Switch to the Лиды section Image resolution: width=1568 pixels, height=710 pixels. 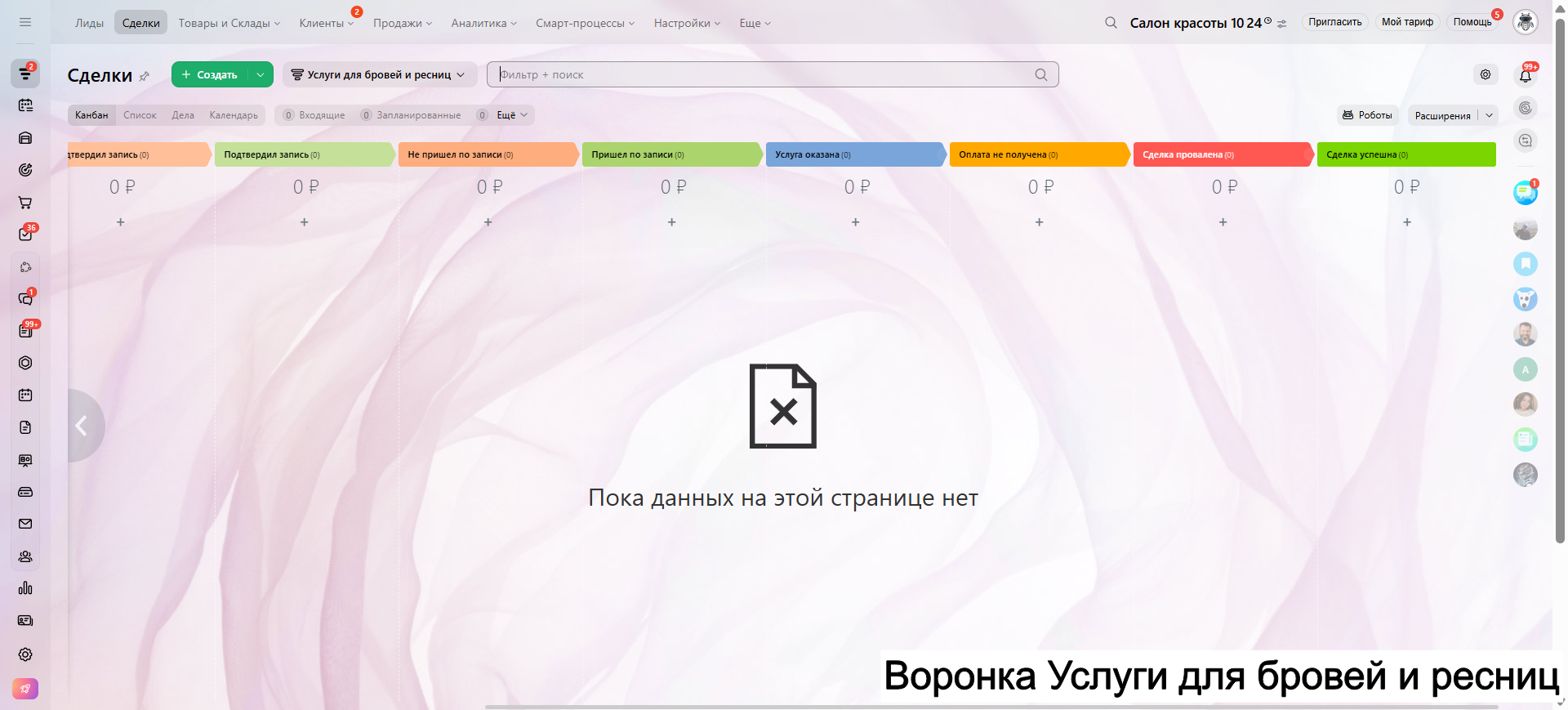(x=90, y=23)
